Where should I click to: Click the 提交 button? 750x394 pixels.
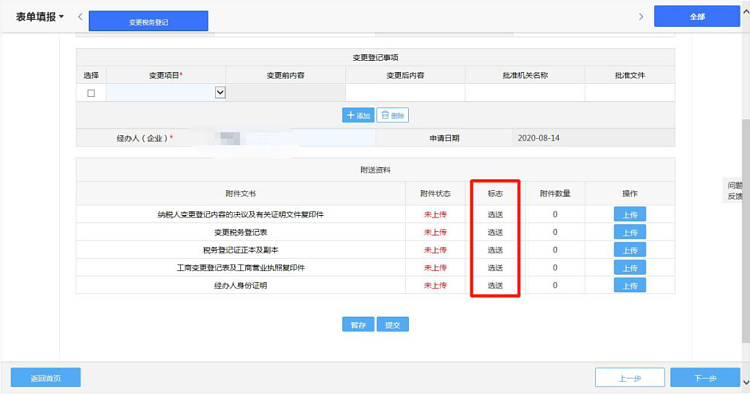click(x=393, y=325)
